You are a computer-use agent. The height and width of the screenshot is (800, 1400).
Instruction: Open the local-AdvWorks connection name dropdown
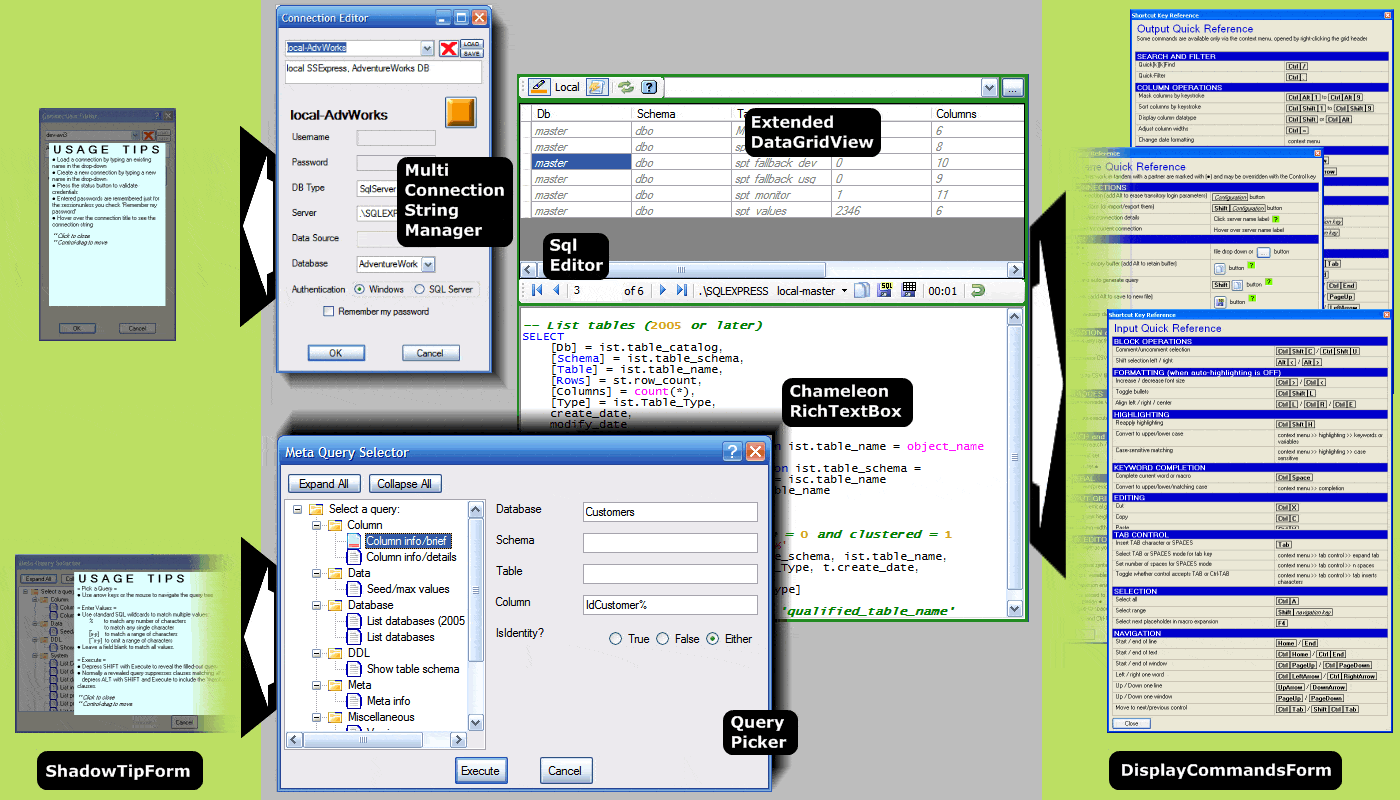click(x=427, y=48)
